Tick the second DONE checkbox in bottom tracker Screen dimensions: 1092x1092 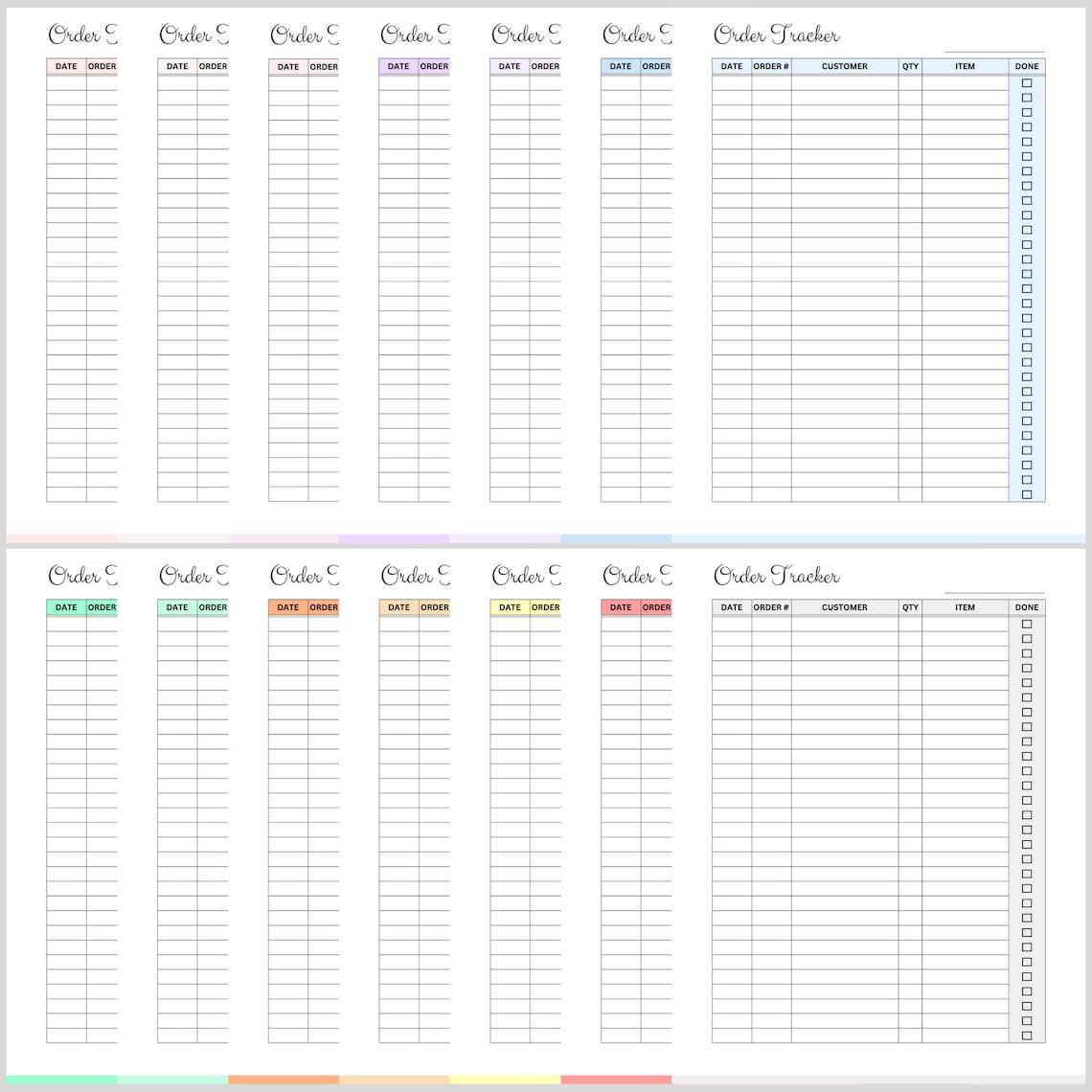pos(1026,638)
